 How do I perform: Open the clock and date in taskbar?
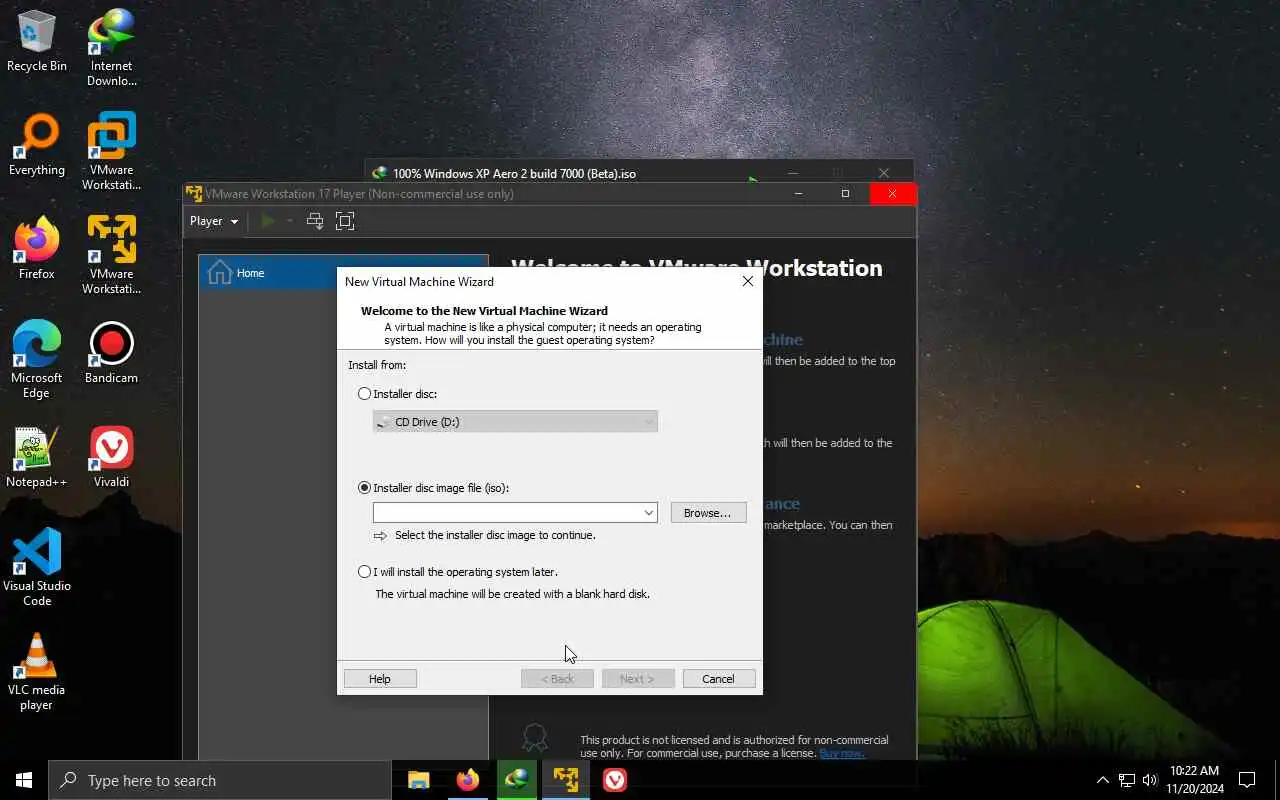1194,780
